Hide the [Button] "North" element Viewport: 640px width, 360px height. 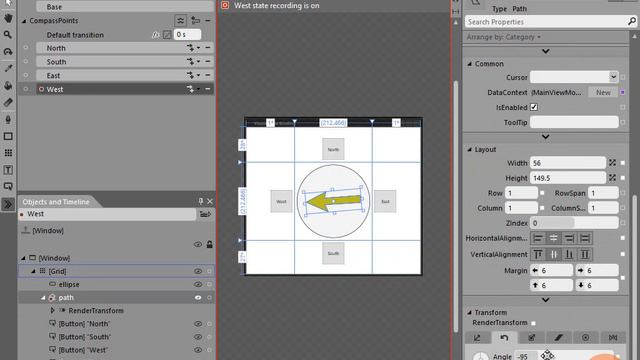[x=198, y=324]
